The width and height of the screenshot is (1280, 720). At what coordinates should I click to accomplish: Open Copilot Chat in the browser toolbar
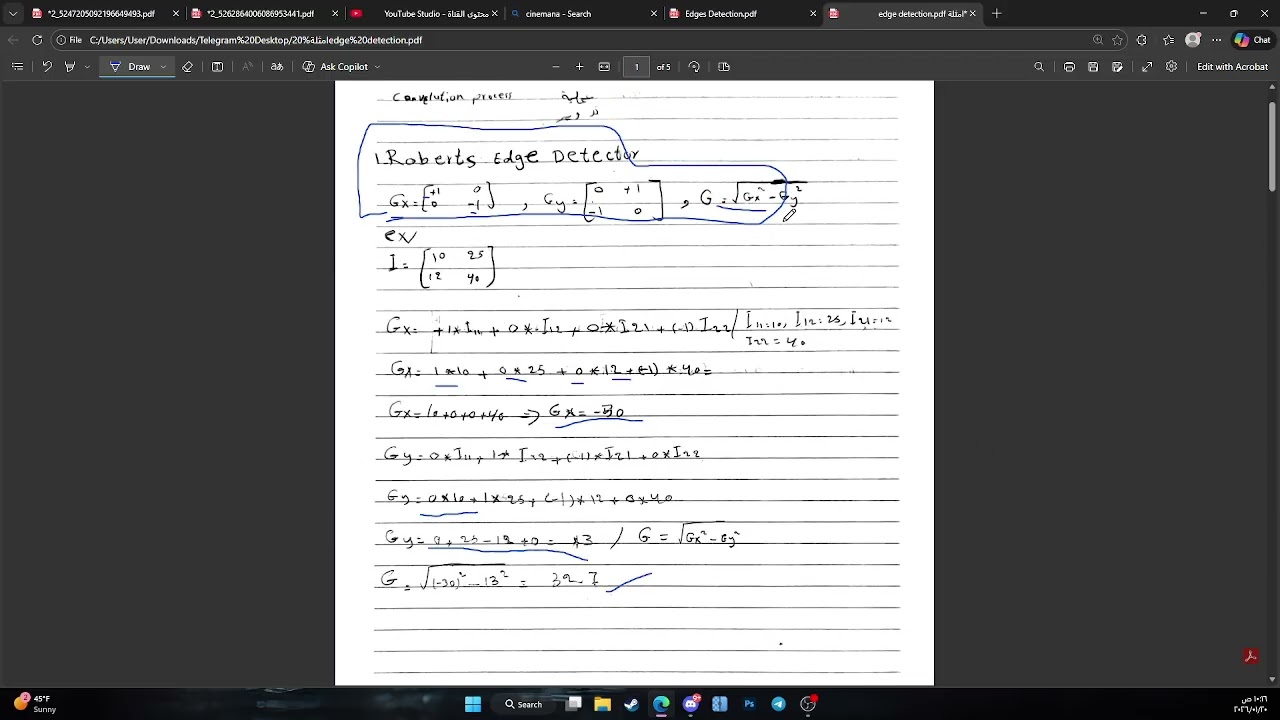click(1255, 40)
